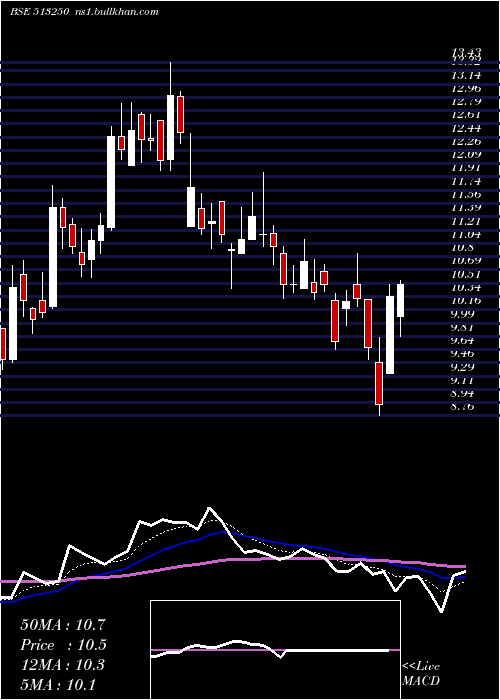Click the 11.91 price axis label
500x700 pixels.
[466, 168]
